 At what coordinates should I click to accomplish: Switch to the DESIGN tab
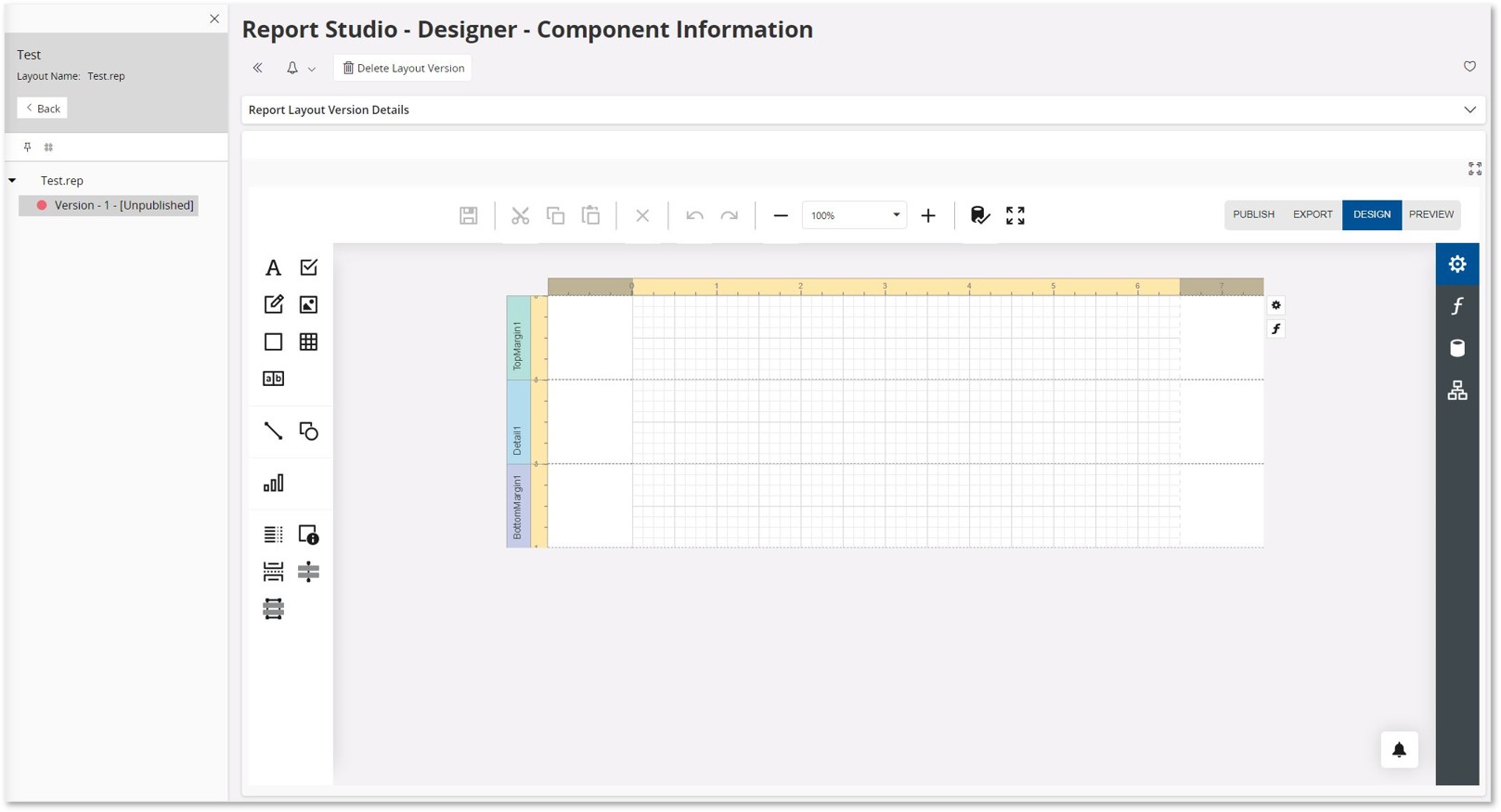point(1371,214)
